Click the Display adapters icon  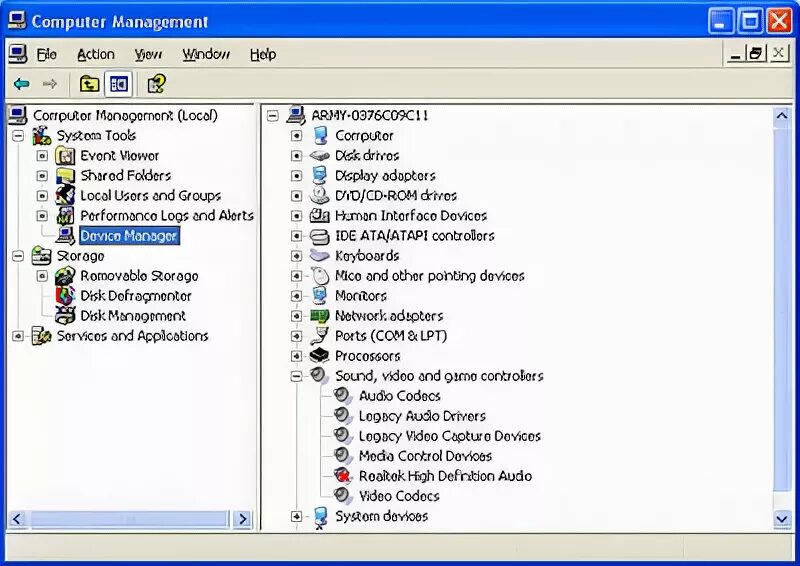coord(319,176)
